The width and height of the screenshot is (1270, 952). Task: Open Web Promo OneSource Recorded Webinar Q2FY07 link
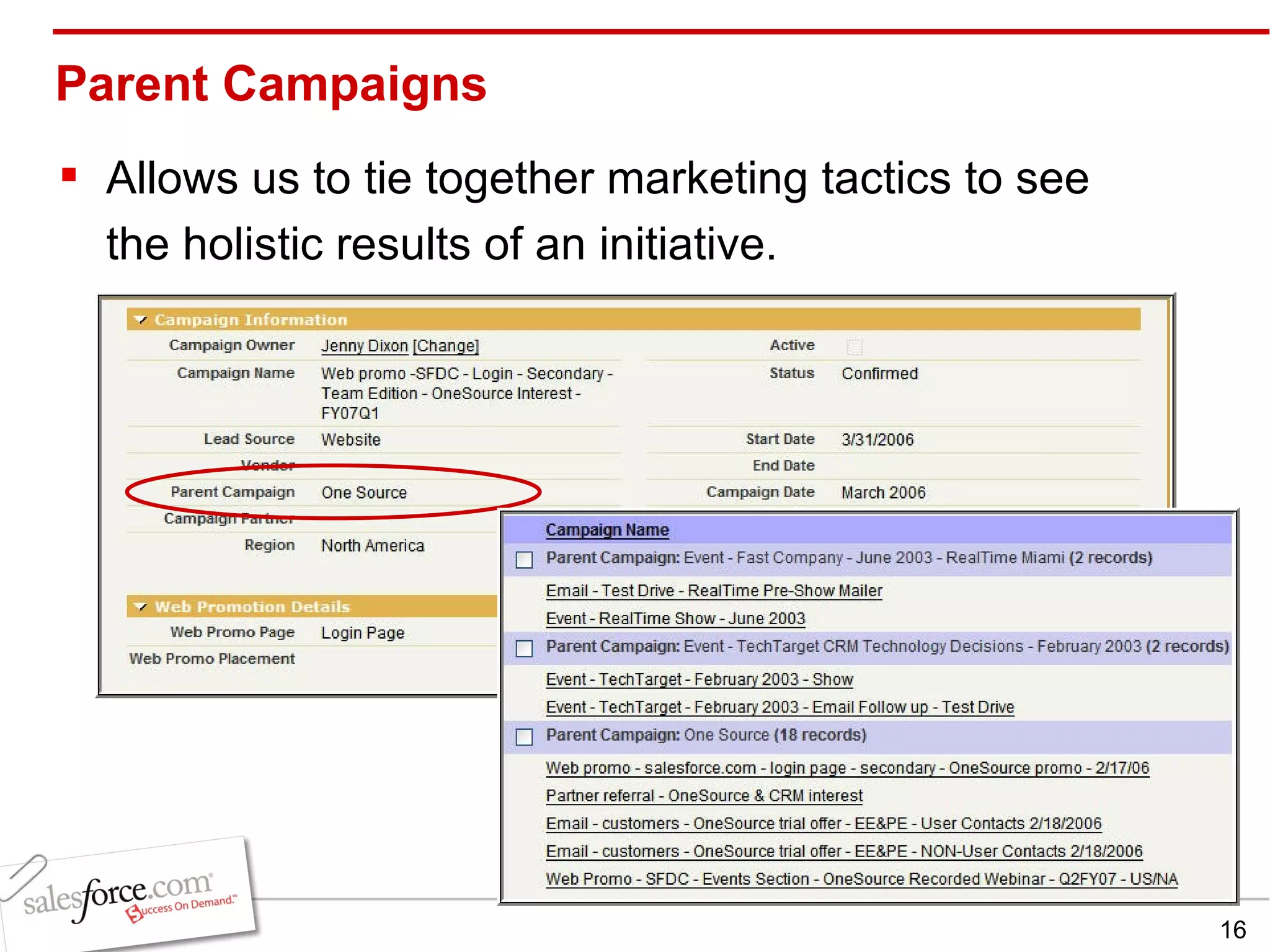pyautogui.click(x=861, y=879)
